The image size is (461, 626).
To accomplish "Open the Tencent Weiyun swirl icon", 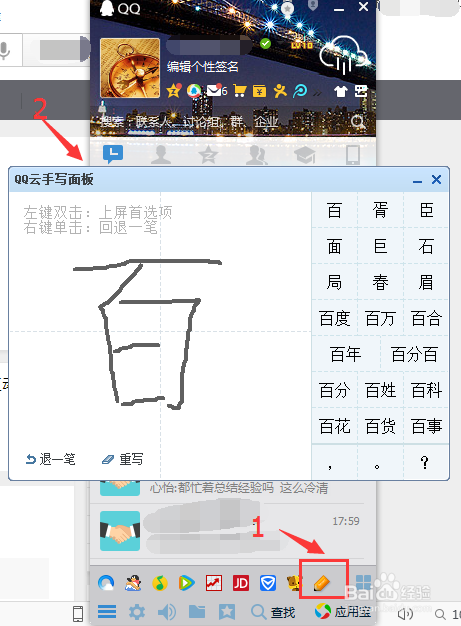I will (x=300, y=91).
